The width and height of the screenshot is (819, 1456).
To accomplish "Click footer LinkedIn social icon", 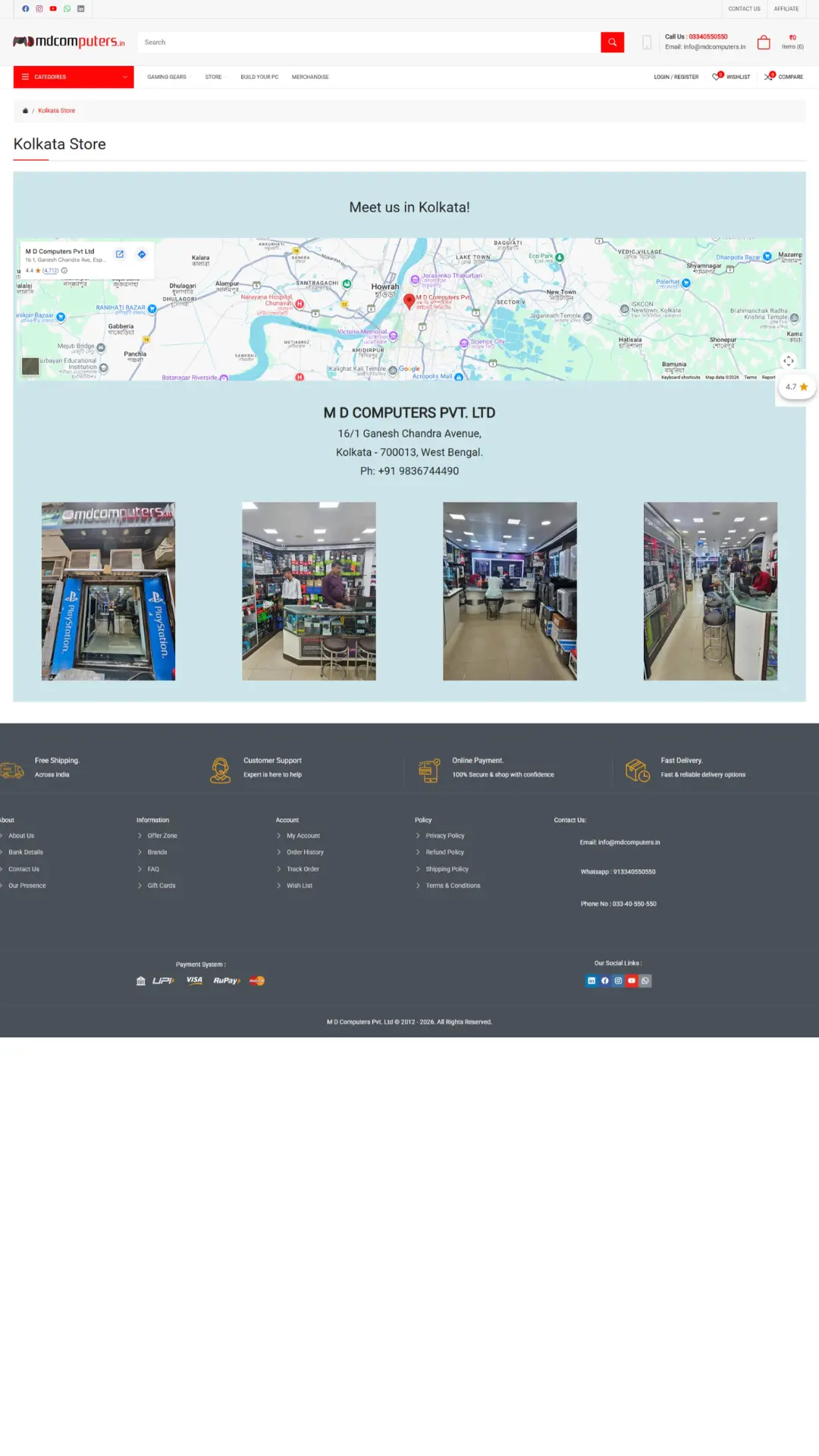I will (591, 981).
